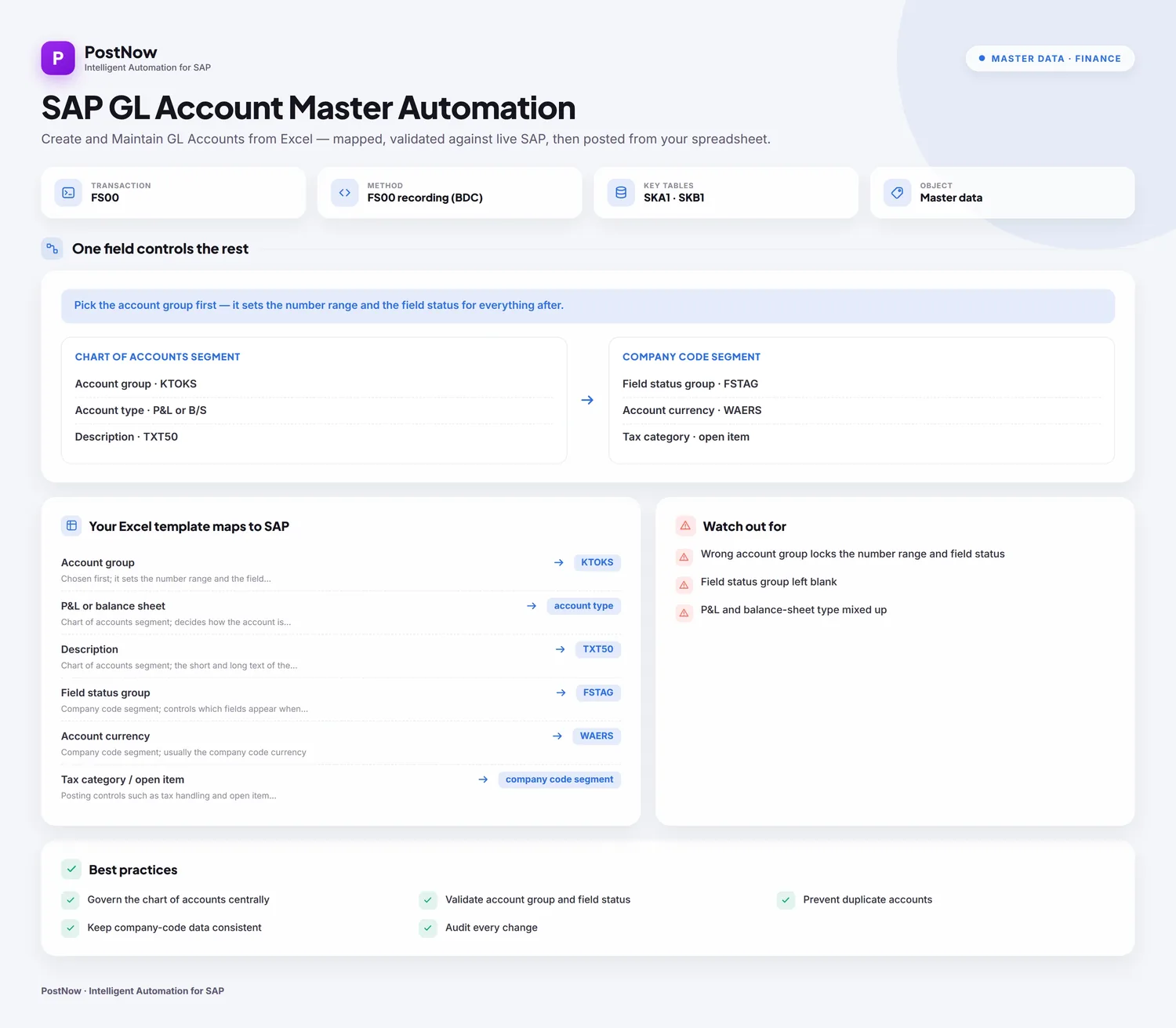Click the PostNow brand name in header

[x=121, y=53]
